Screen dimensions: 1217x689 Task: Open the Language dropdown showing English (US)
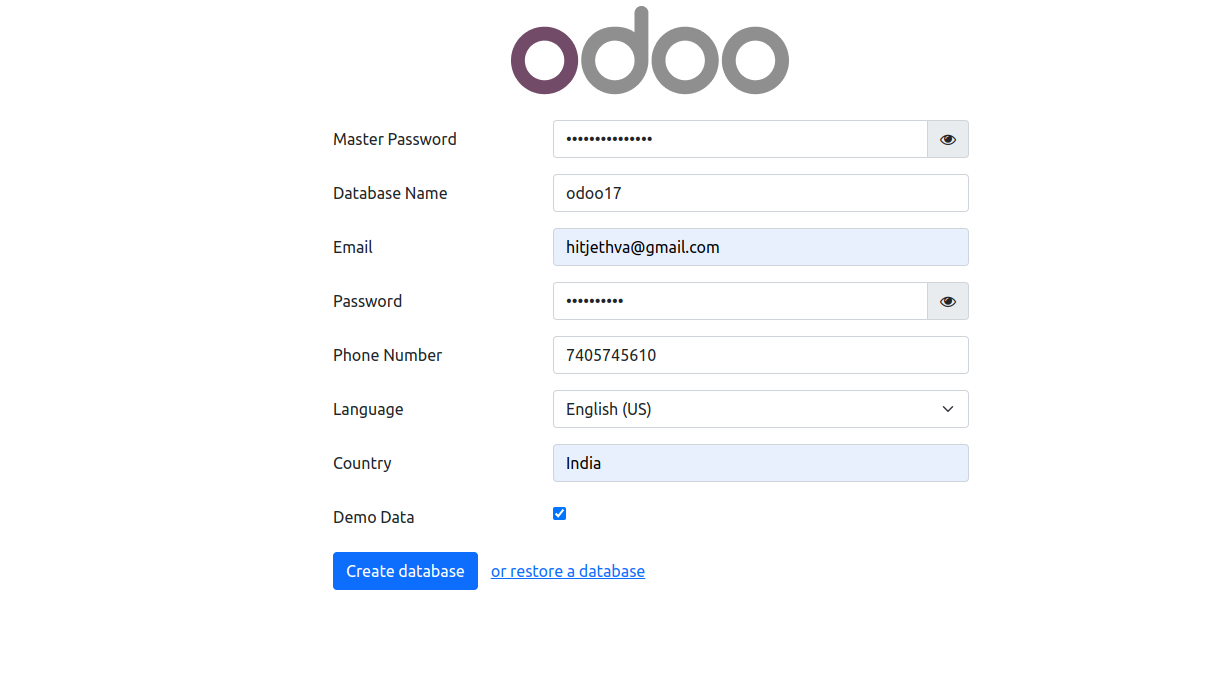(760, 409)
